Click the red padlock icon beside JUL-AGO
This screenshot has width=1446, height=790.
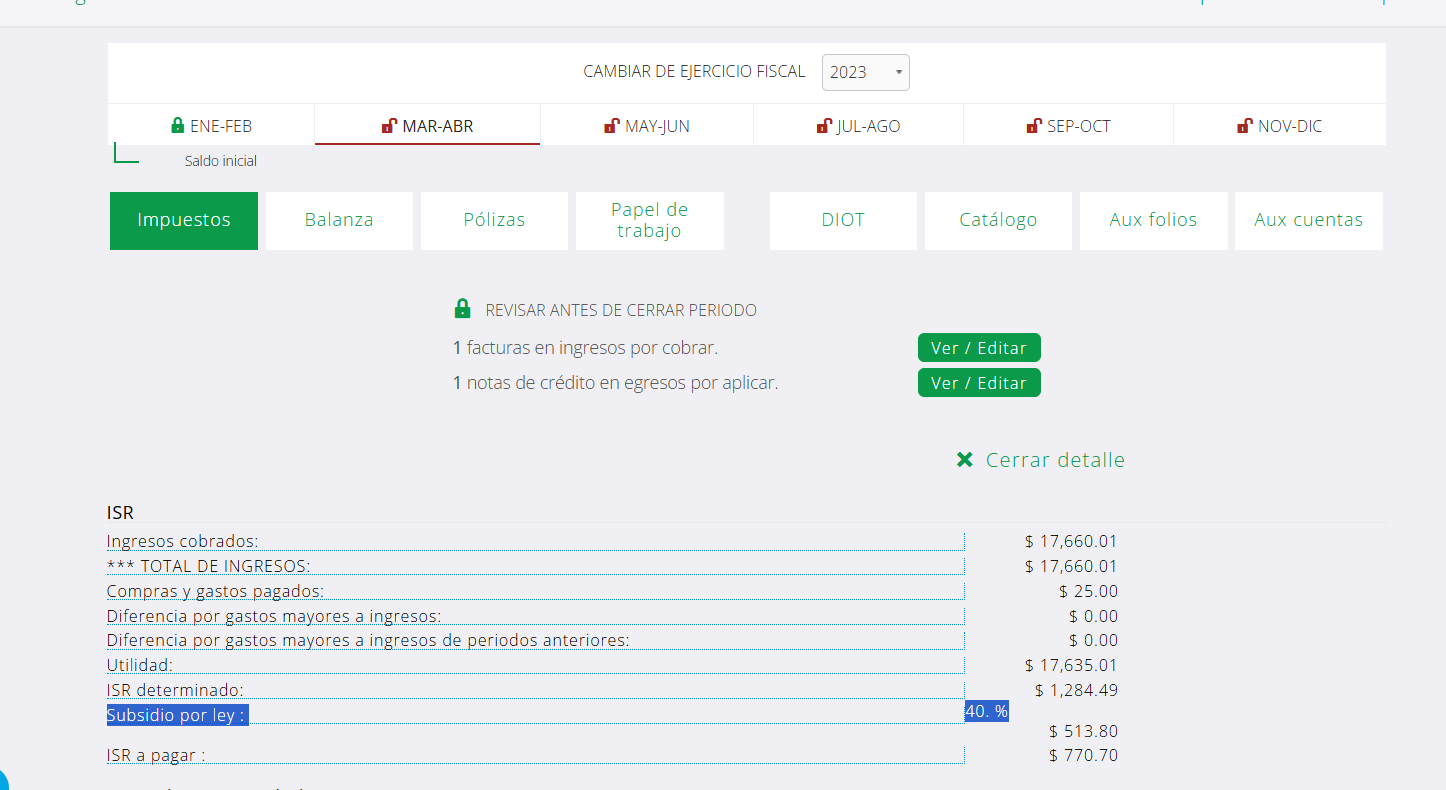click(x=824, y=126)
